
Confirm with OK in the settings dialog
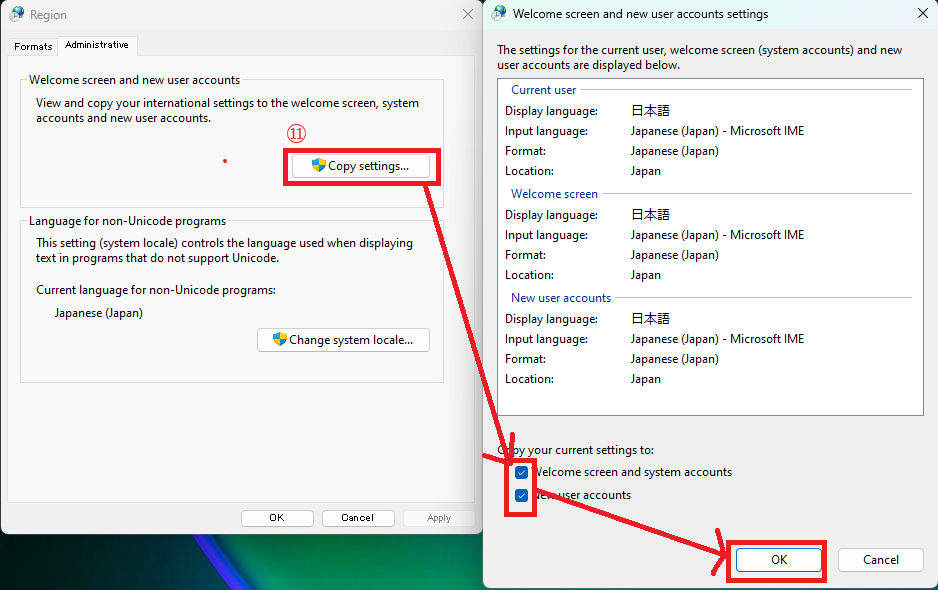pyautogui.click(x=778, y=559)
